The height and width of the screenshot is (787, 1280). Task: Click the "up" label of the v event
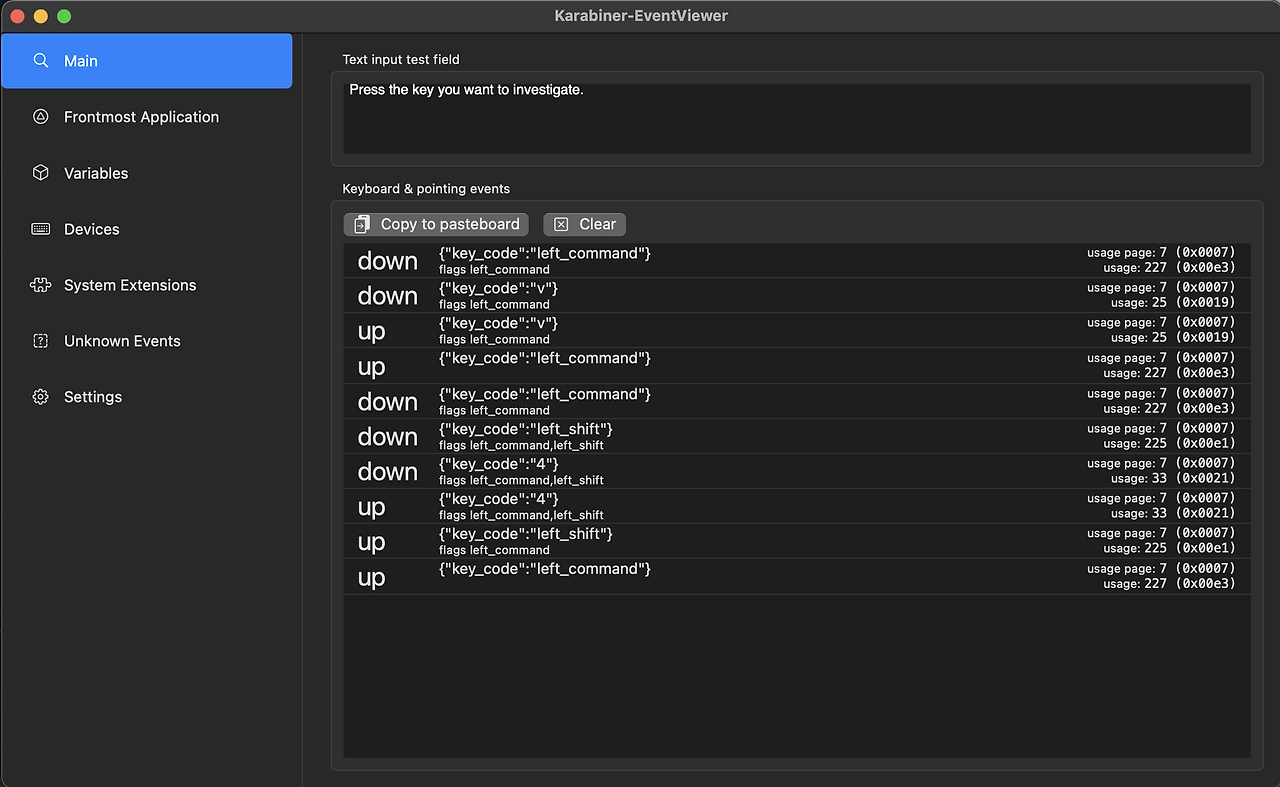click(372, 331)
